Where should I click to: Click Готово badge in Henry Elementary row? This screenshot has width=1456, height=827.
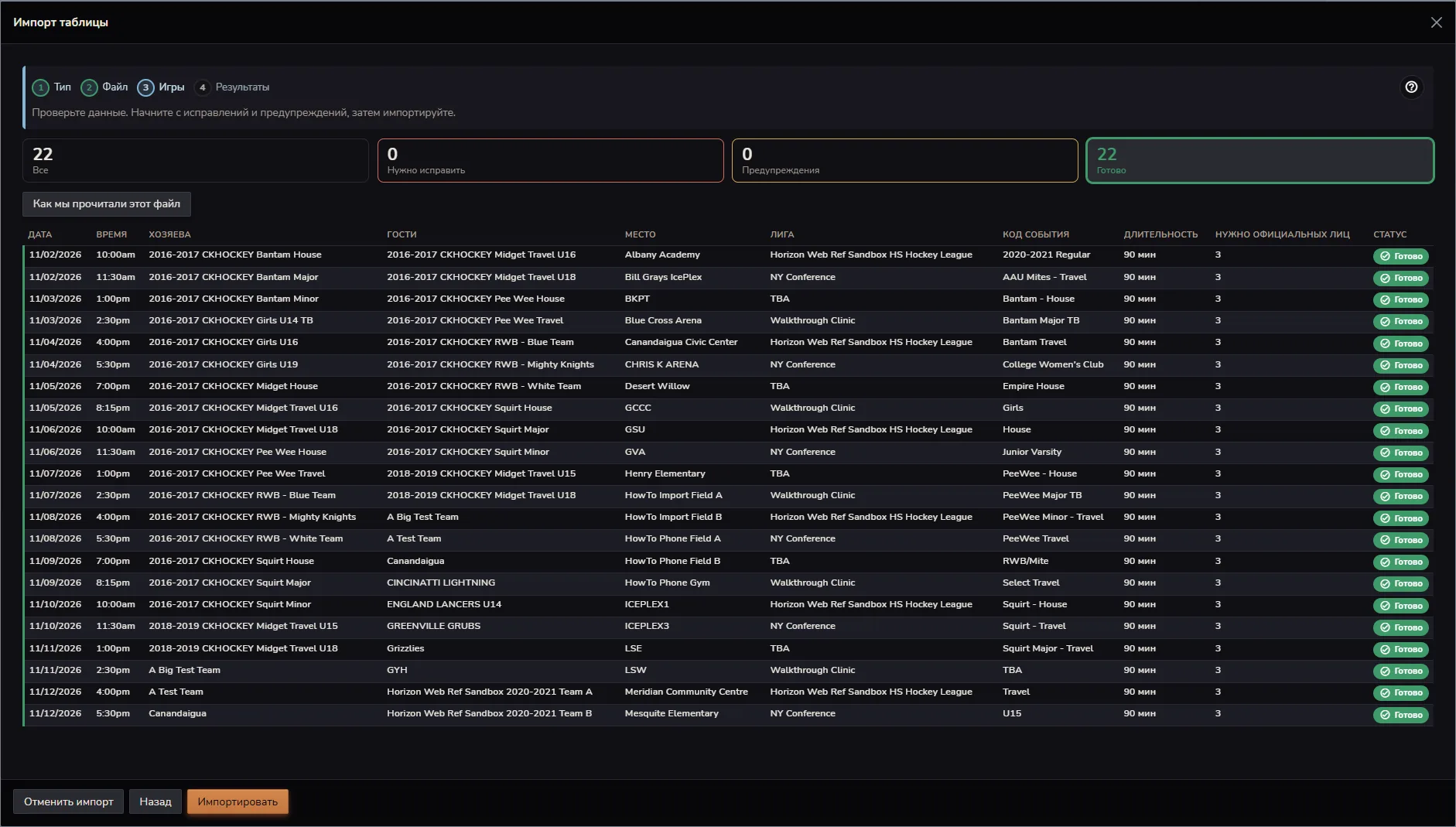click(1400, 474)
